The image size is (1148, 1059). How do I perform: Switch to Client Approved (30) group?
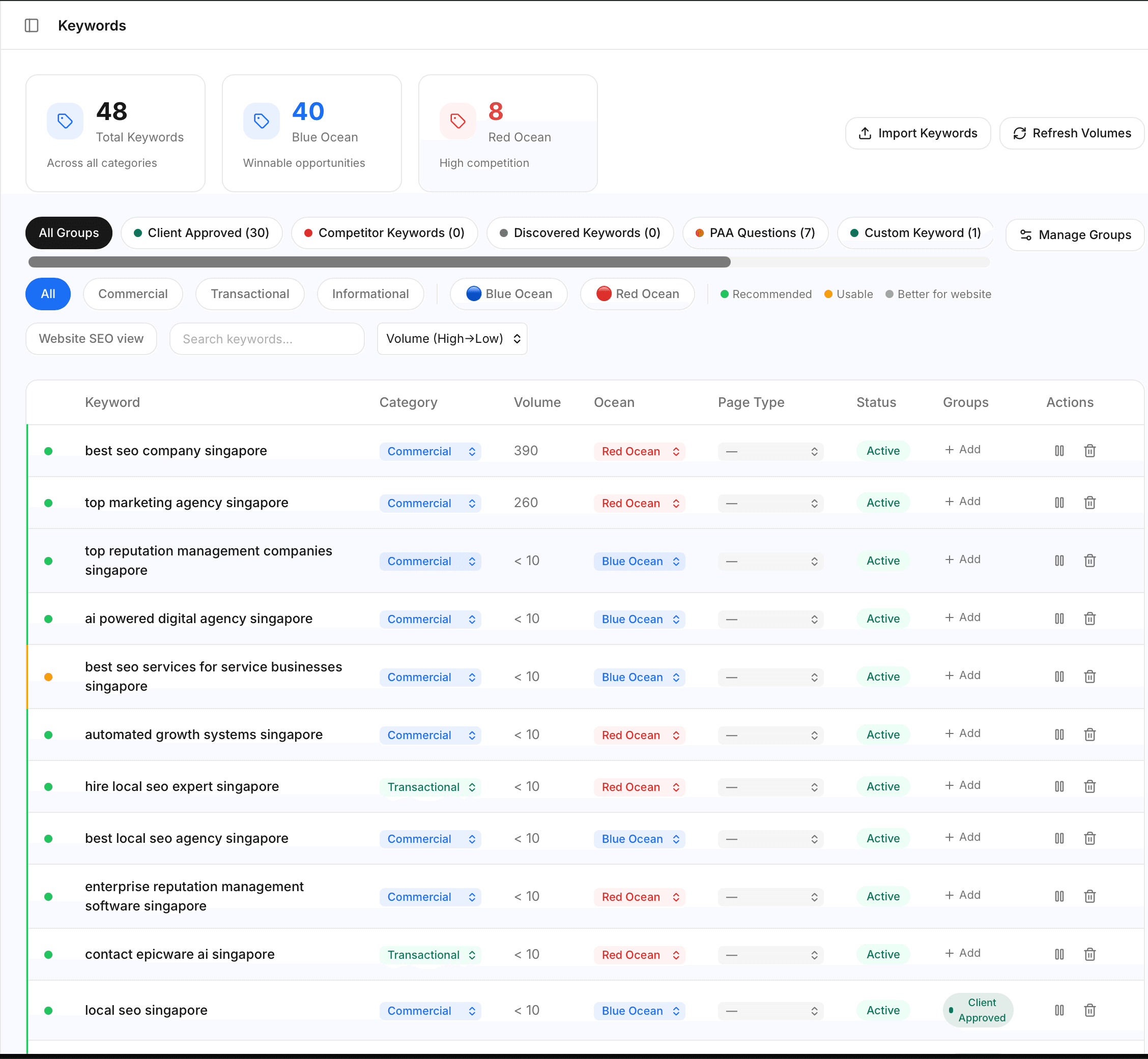202,232
